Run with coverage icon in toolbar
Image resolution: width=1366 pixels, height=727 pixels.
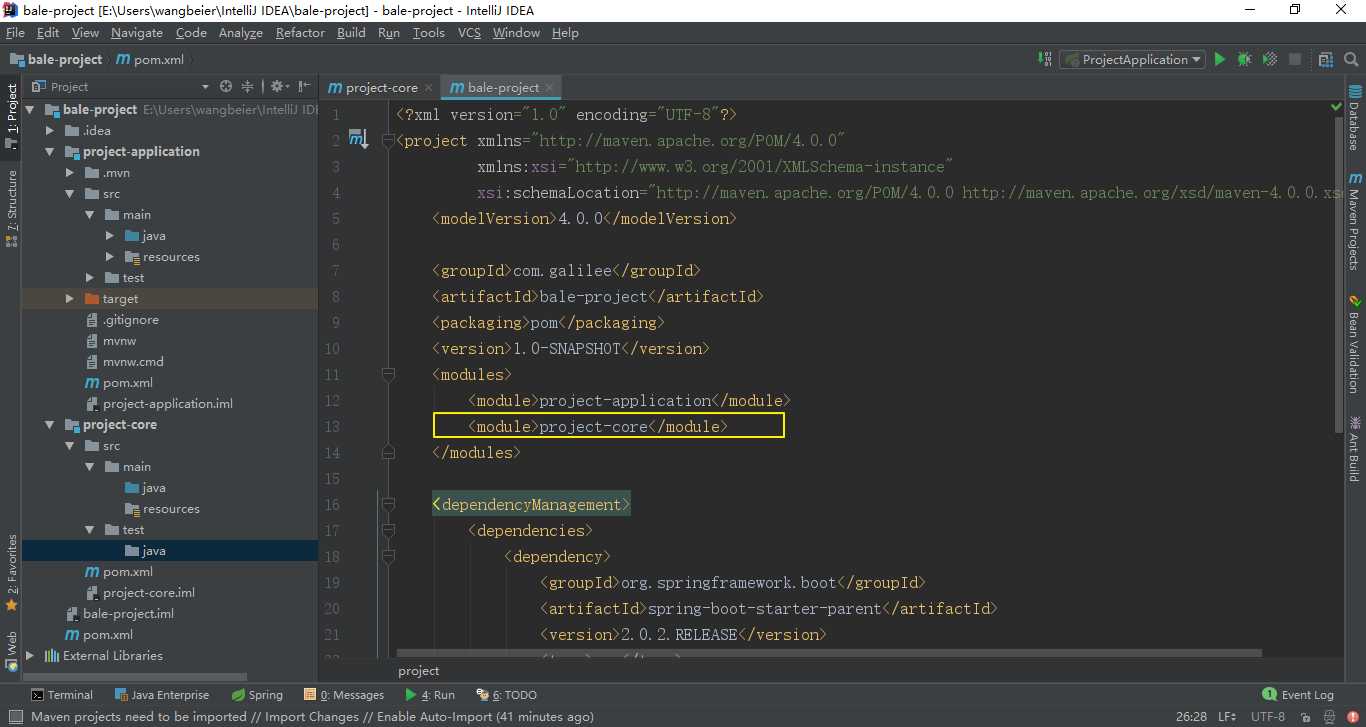(1270, 60)
